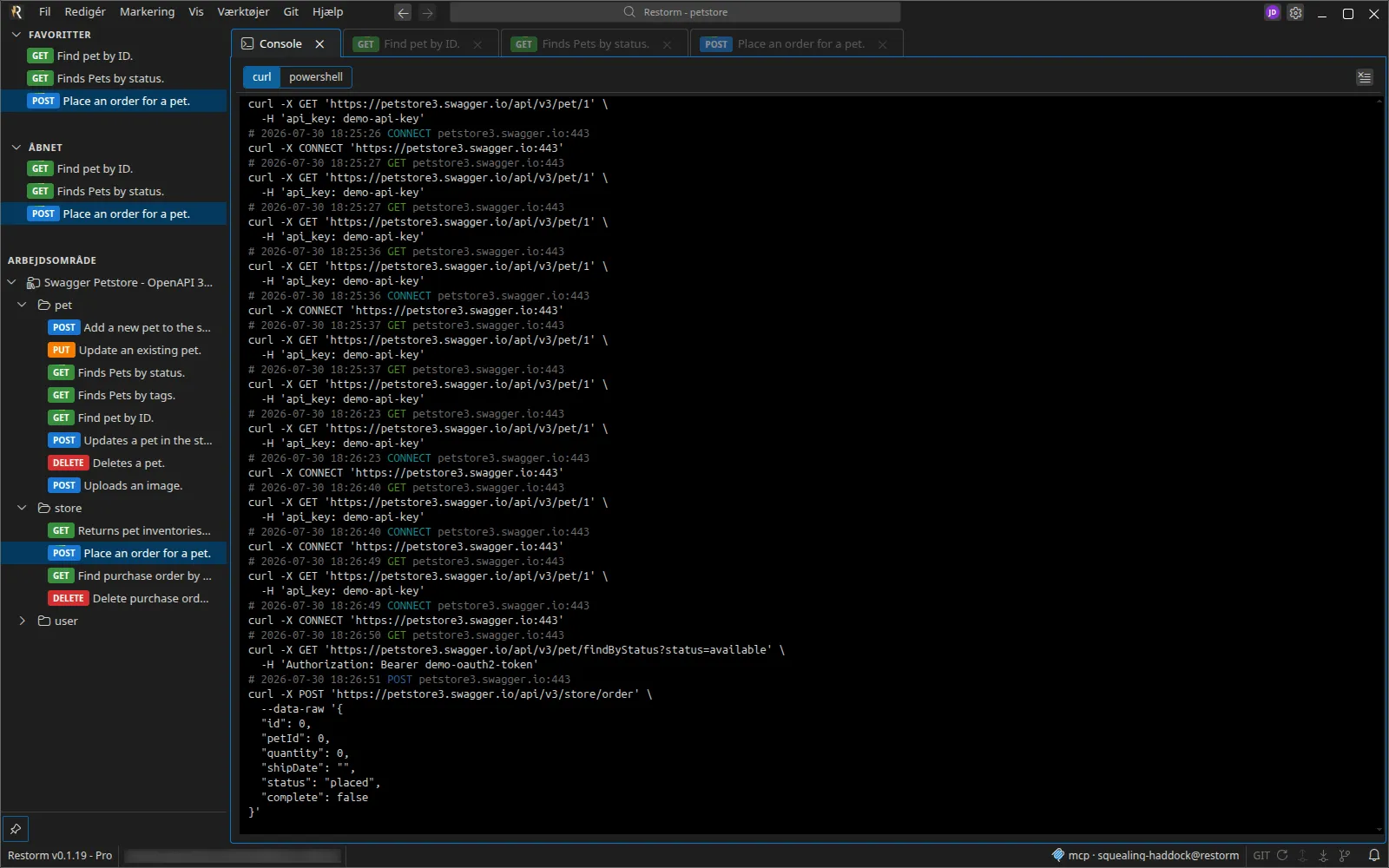The image size is (1389, 868).
Task: Open the Markering menu
Action: (147, 12)
